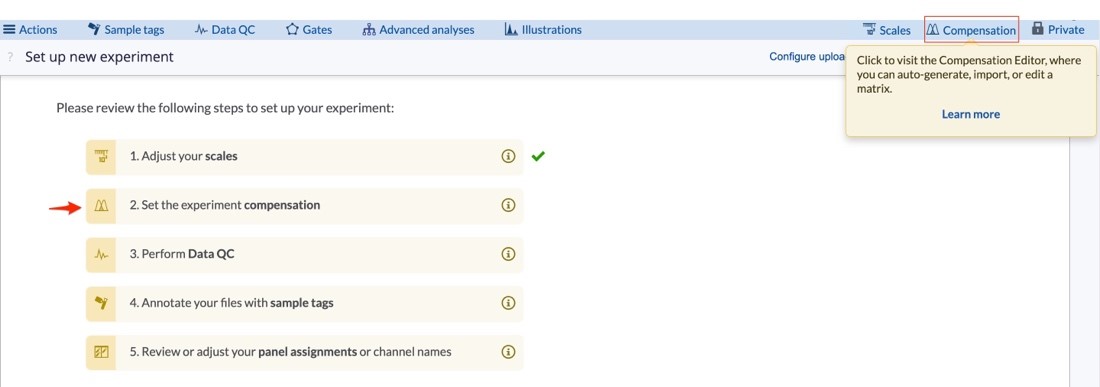Show info for panel assignments step
This screenshot has width=1100, height=387.
[x=509, y=352]
